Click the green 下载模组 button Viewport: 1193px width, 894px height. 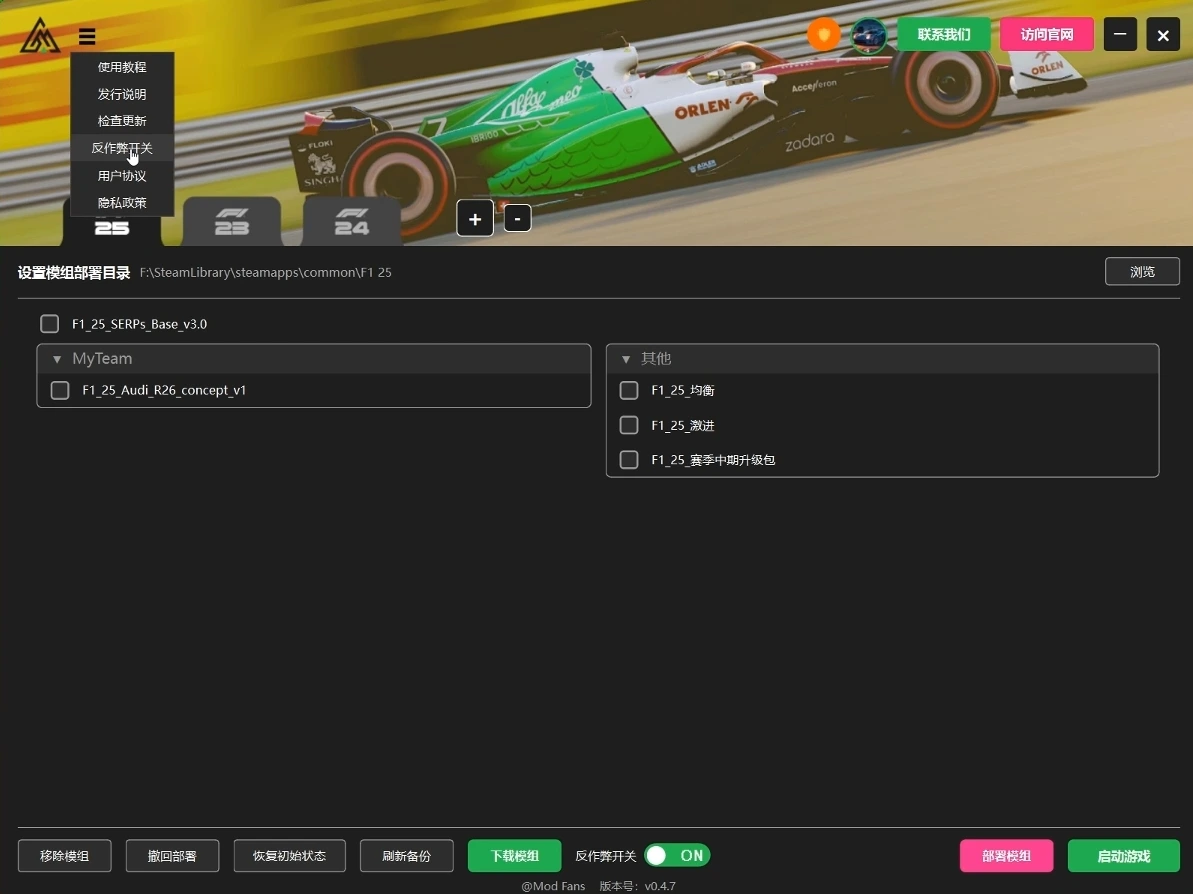coord(514,856)
